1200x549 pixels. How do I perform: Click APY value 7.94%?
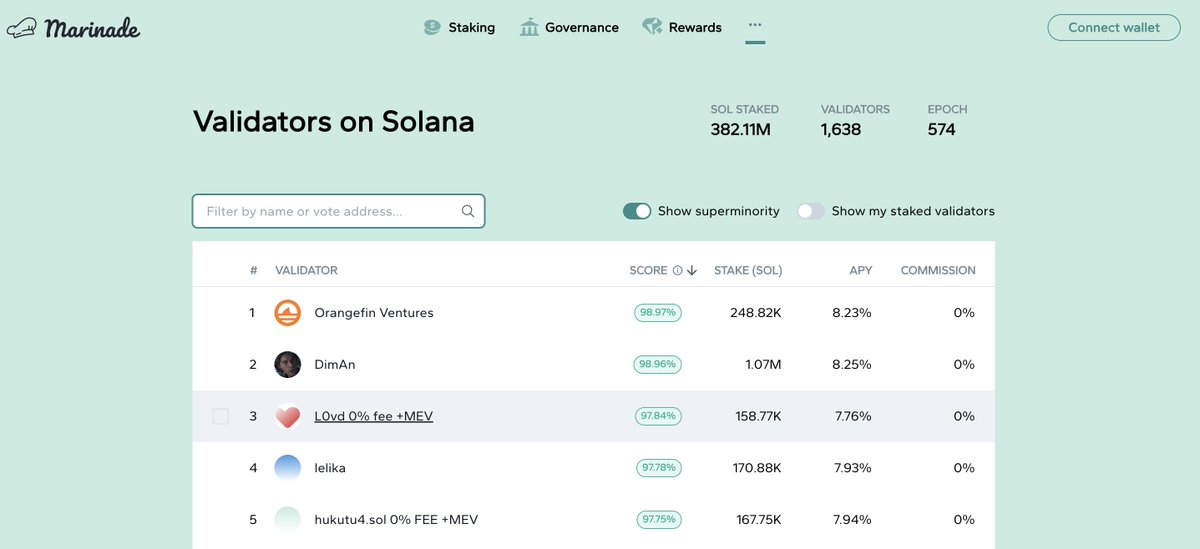[853, 520]
